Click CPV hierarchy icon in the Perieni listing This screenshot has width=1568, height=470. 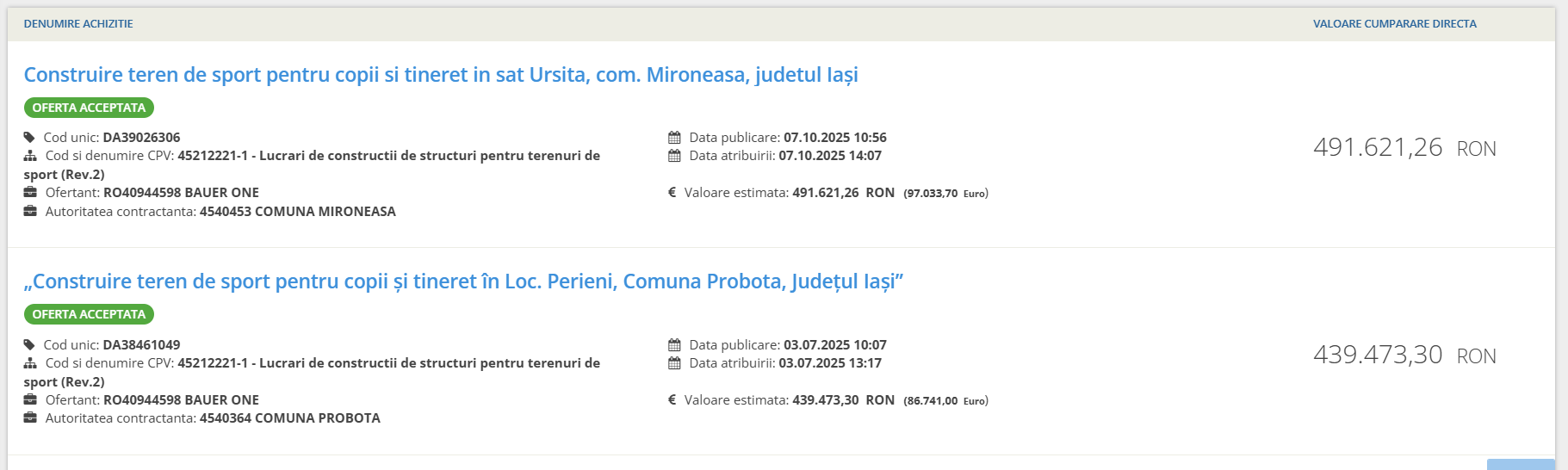pos(30,363)
